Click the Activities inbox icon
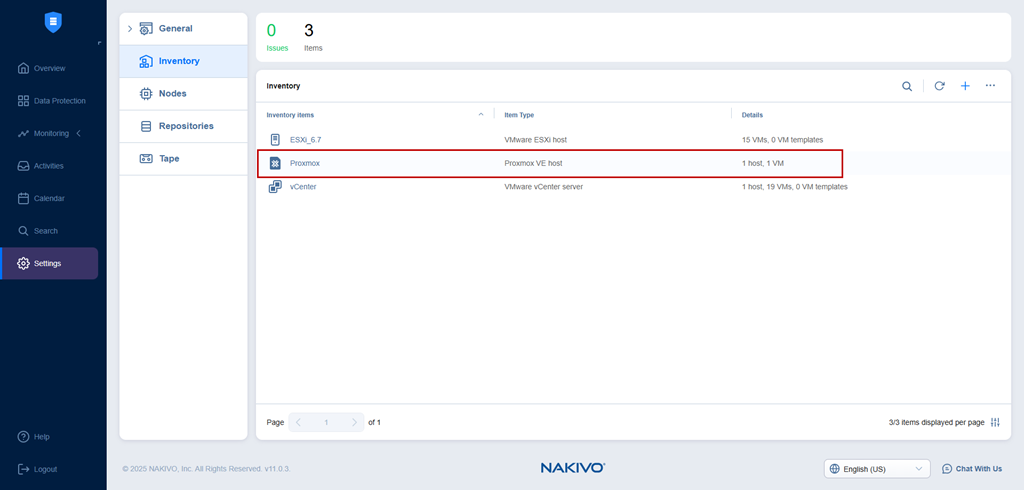The image size is (1024, 490). [x=24, y=166]
